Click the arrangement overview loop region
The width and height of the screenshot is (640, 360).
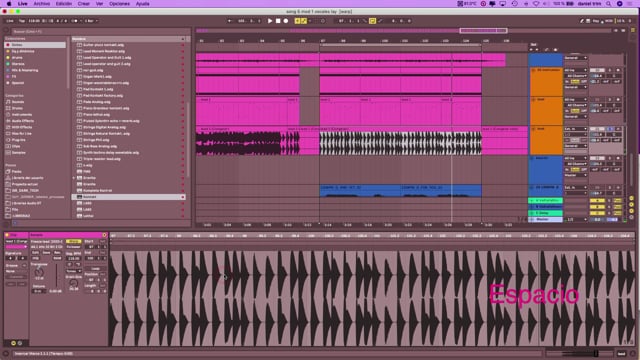pos(483,31)
